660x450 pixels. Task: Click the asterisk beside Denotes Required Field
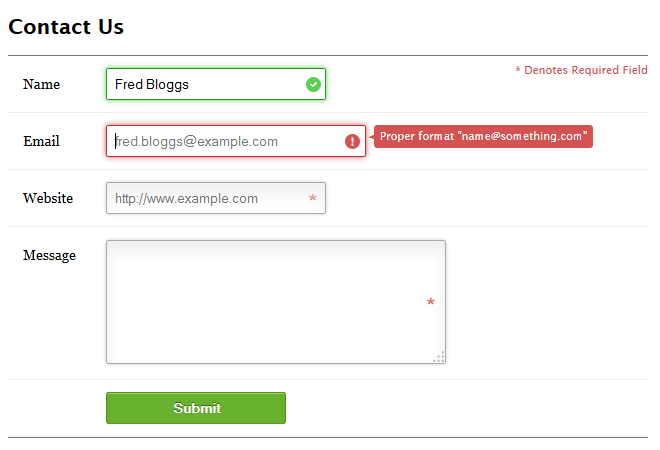click(518, 69)
